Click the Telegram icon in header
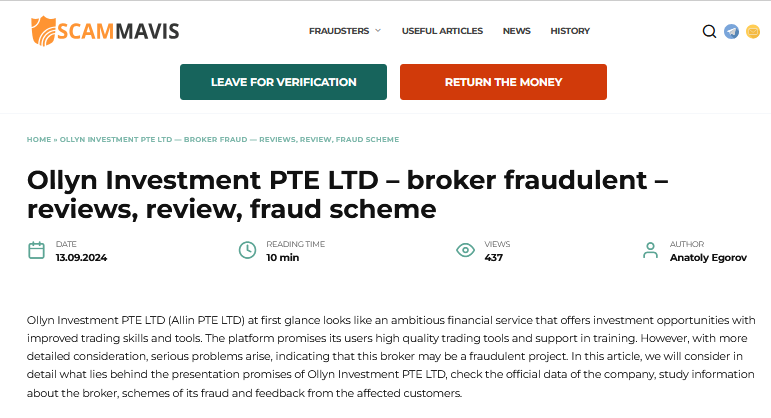The height and width of the screenshot is (418, 771). click(x=731, y=31)
